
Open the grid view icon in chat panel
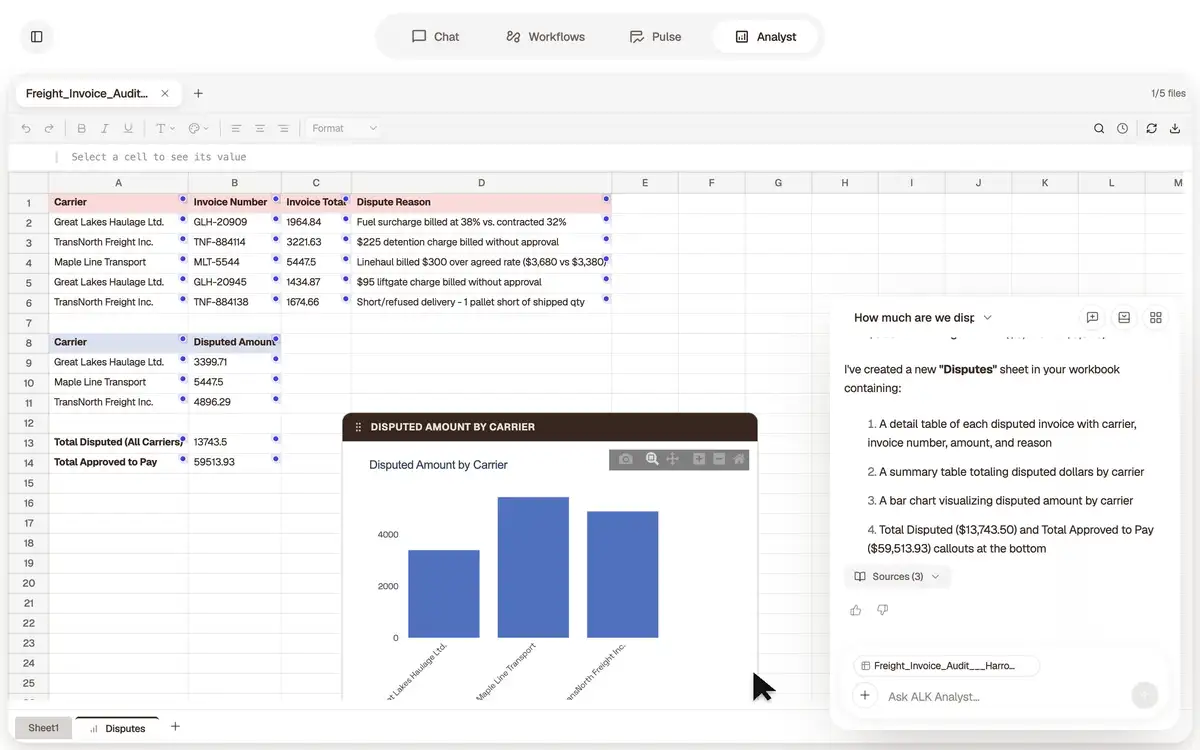[x=1156, y=318]
